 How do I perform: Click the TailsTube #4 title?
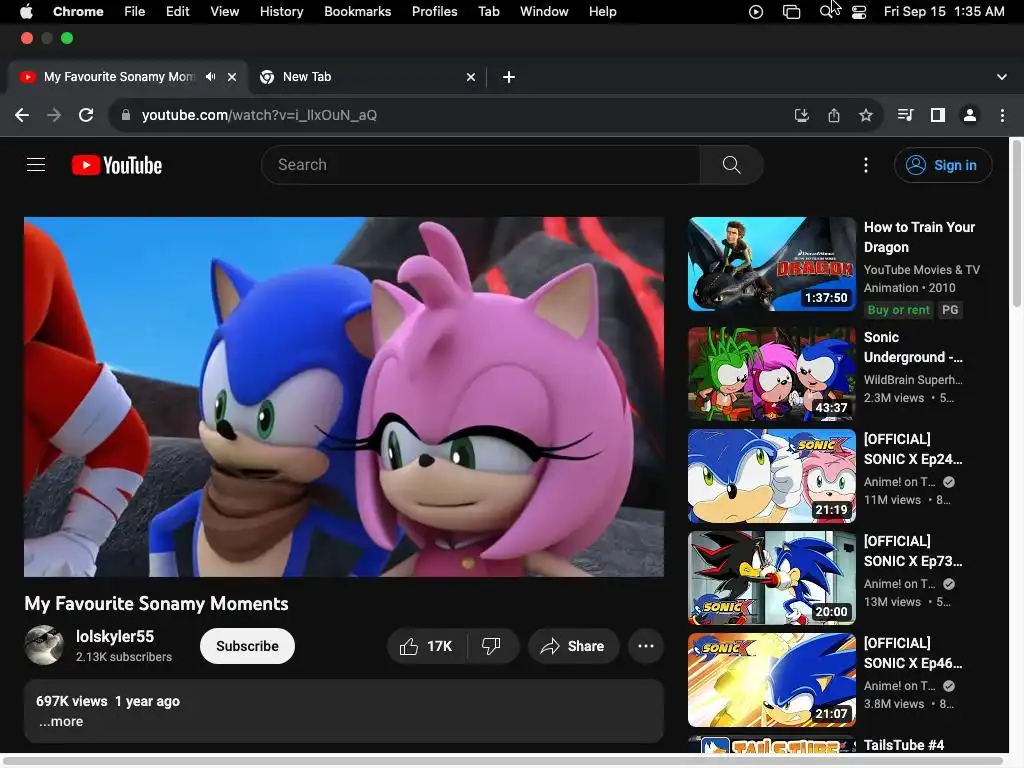[904, 745]
